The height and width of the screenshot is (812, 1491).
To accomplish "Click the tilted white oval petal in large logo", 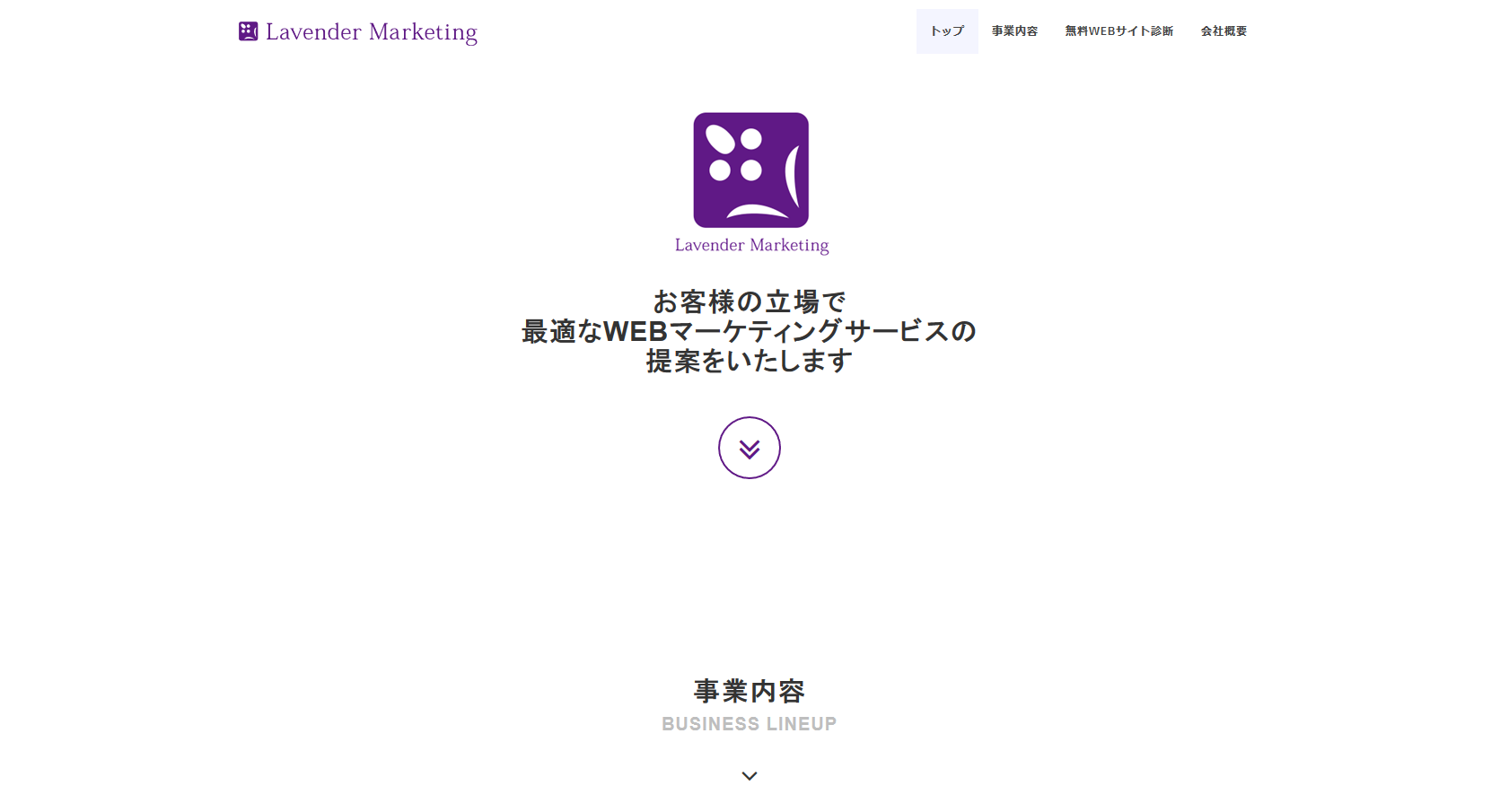I will coord(720,139).
